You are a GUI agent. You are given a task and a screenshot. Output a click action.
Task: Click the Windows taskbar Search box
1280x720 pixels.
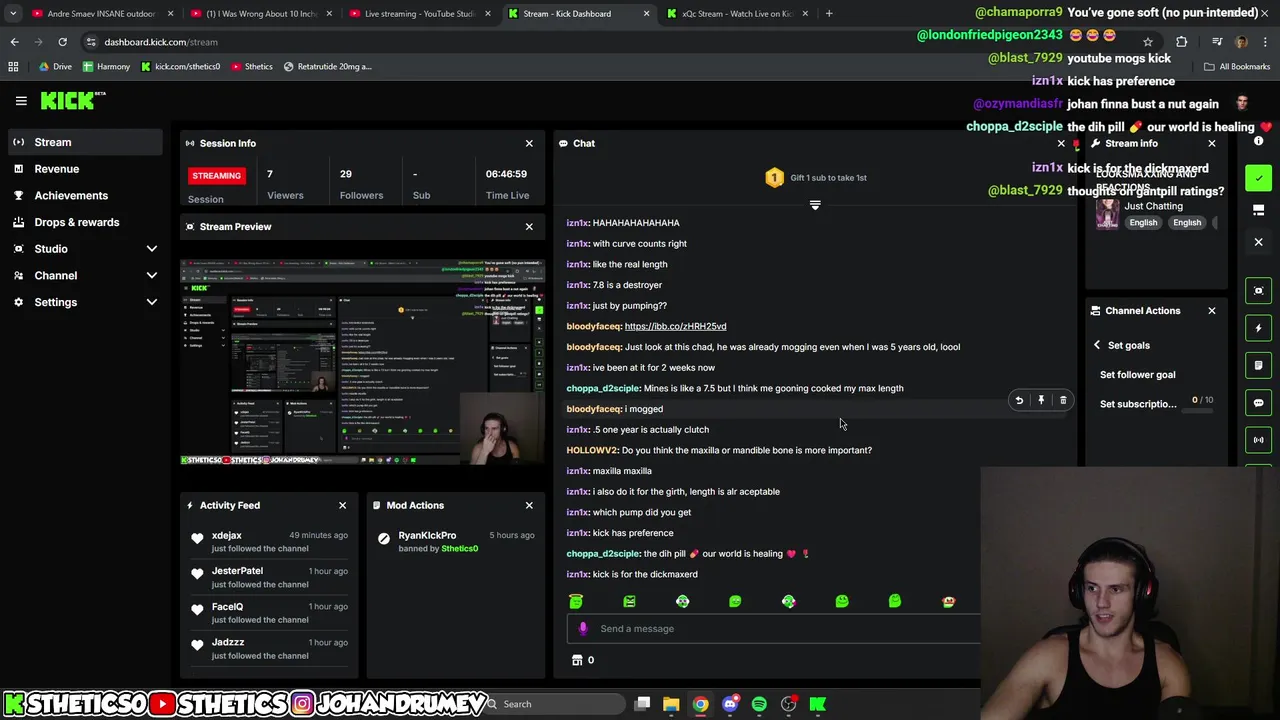click(x=553, y=704)
